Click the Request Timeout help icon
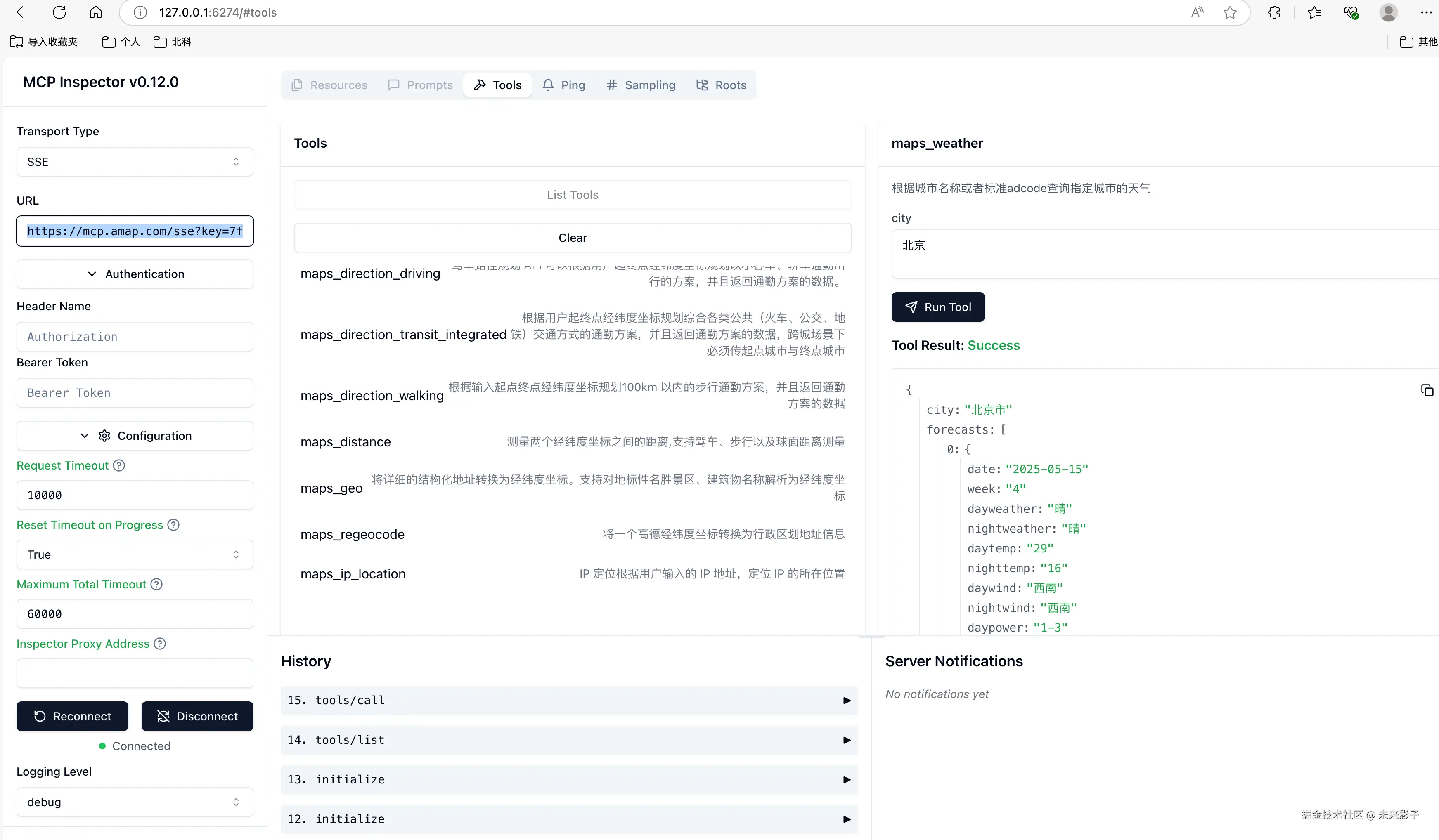This screenshot has height=840, width=1439. pyautogui.click(x=119, y=466)
